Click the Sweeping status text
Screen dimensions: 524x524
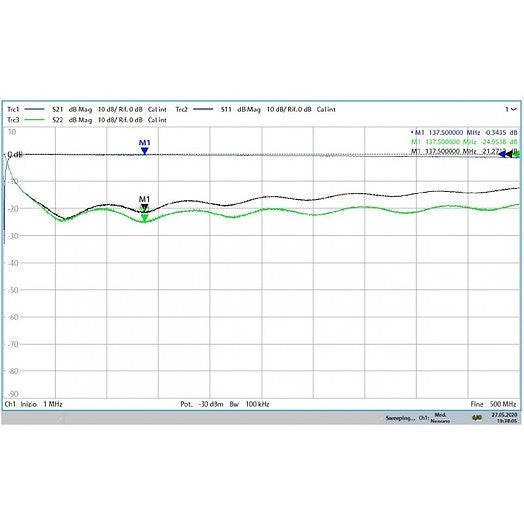(400, 418)
